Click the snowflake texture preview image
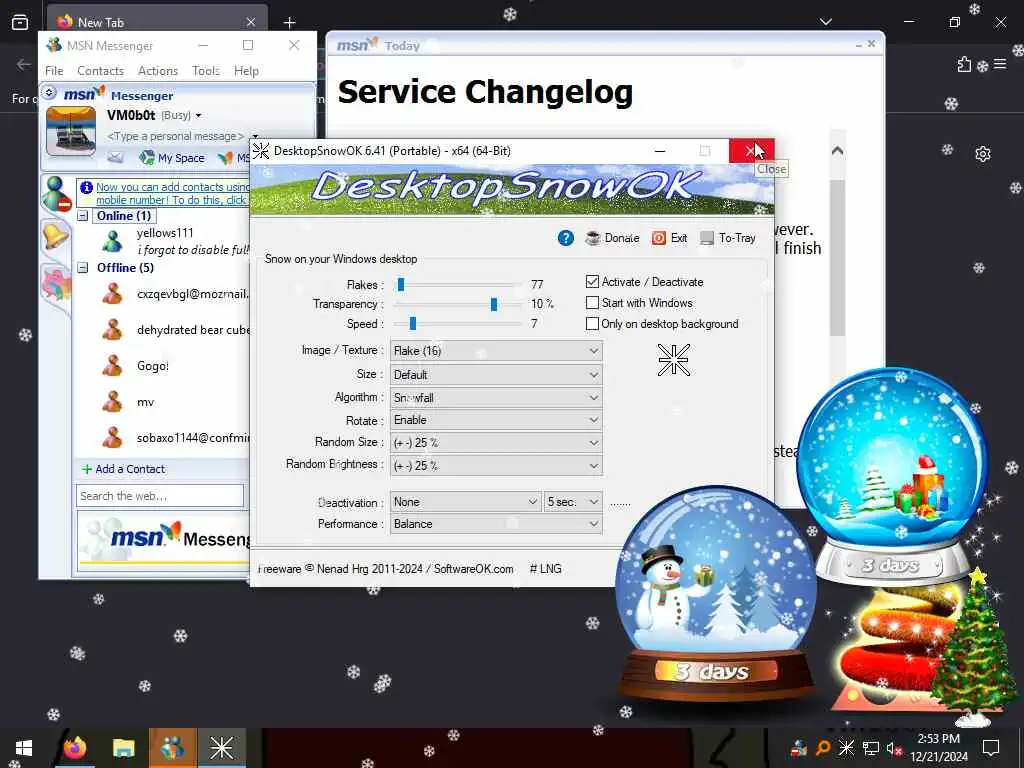This screenshot has height=768, width=1024. 673,360
